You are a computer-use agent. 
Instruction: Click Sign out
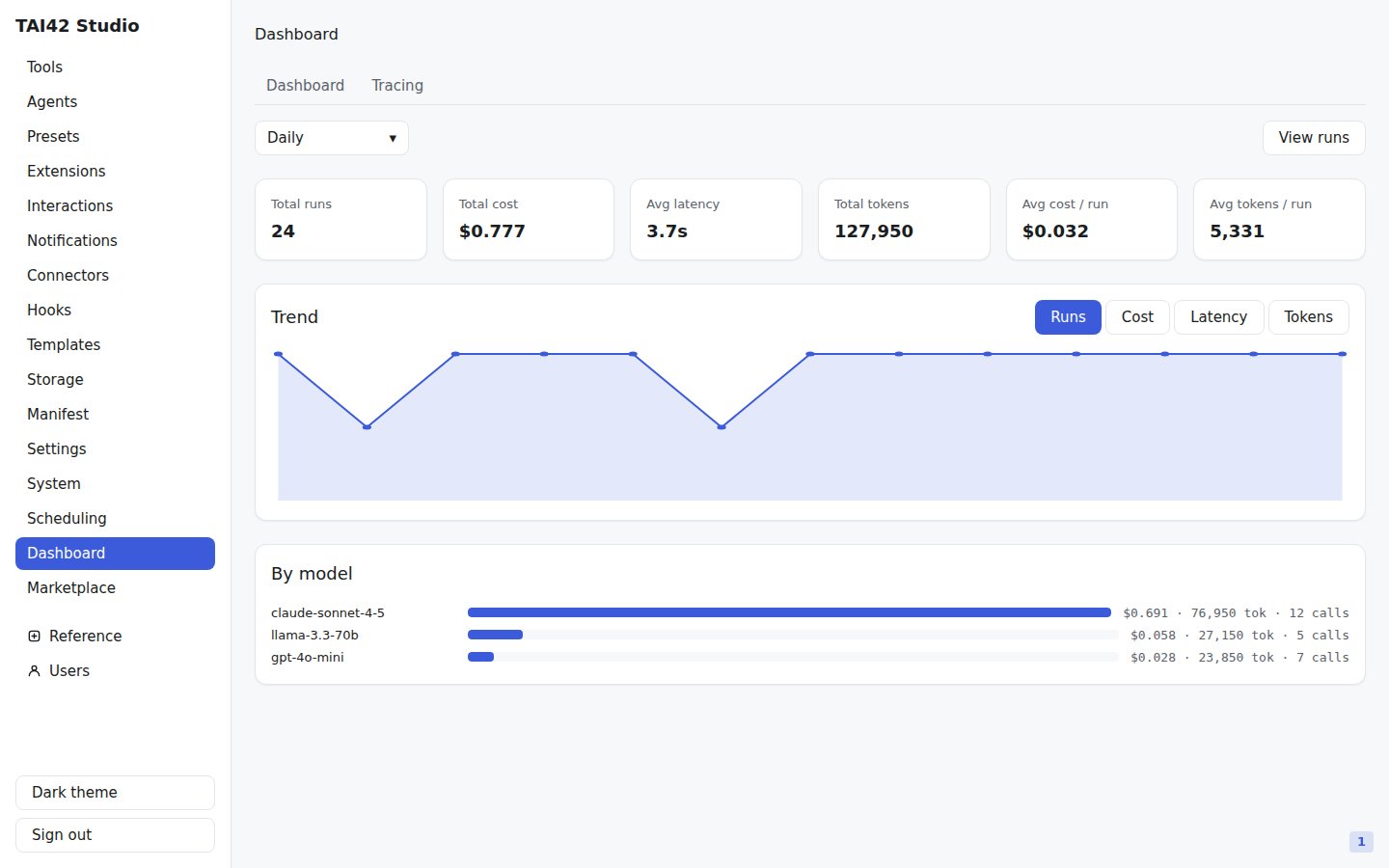tap(115, 835)
